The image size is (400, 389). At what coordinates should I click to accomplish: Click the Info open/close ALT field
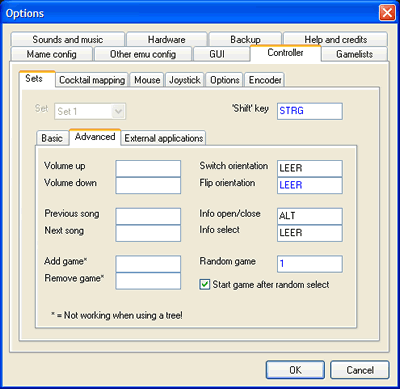(x=310, y=216)
